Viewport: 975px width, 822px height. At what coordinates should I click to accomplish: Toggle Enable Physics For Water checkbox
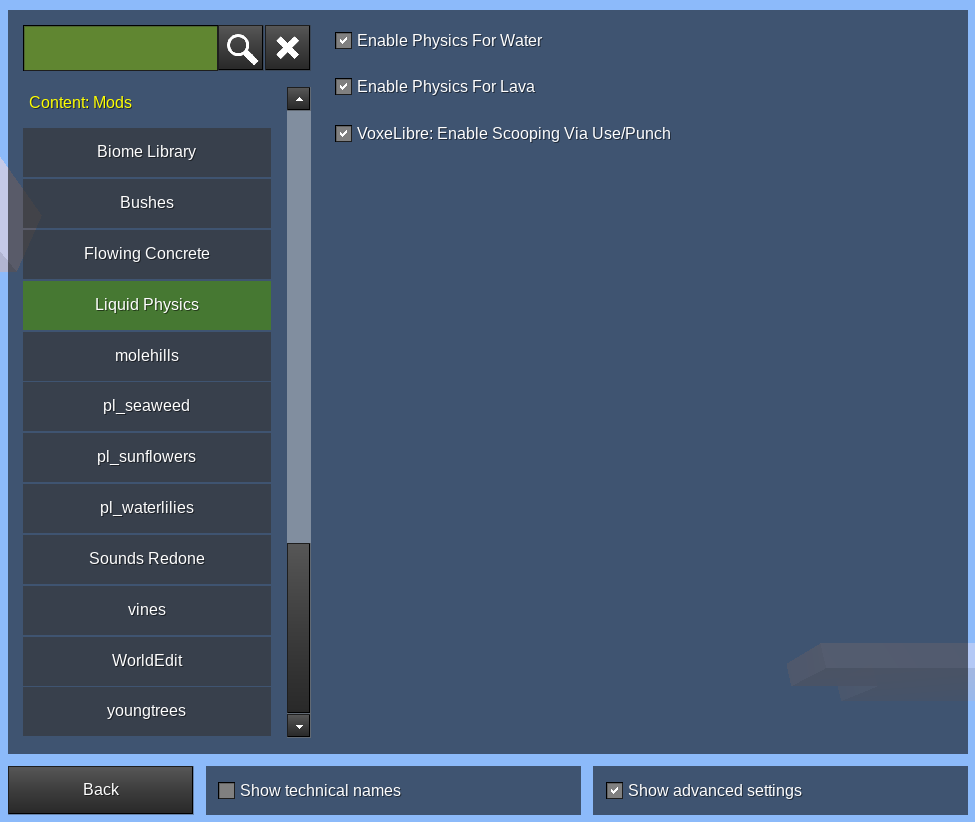pos(343,41)
